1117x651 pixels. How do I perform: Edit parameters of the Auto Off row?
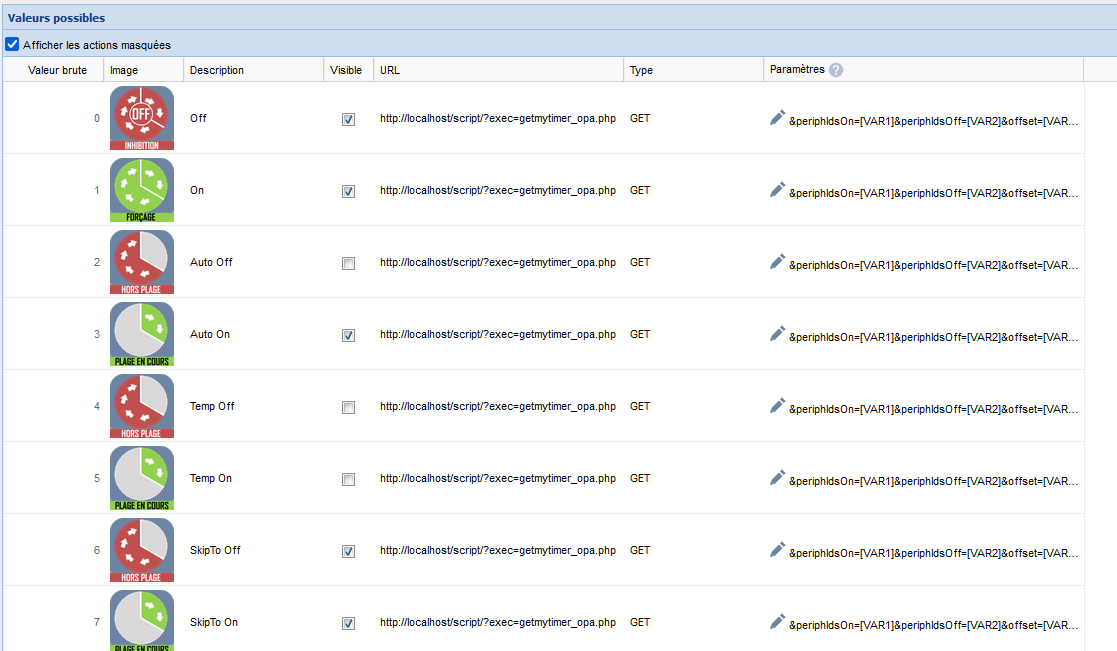click(777, 262)
